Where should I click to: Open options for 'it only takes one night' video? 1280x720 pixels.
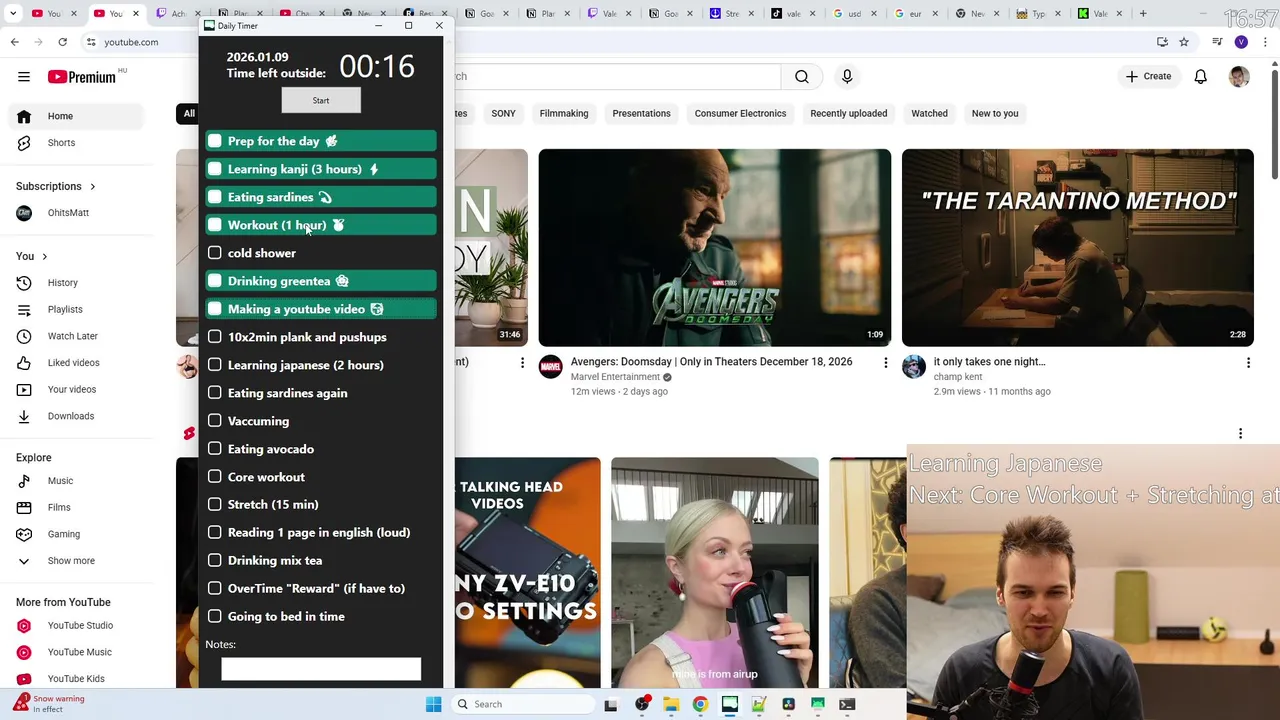1248,363
